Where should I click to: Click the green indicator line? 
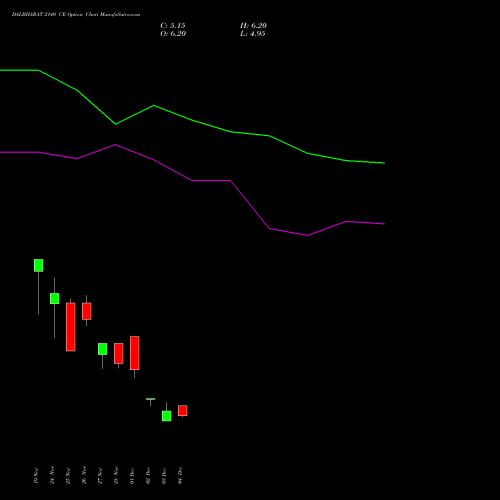pos(193,120)
